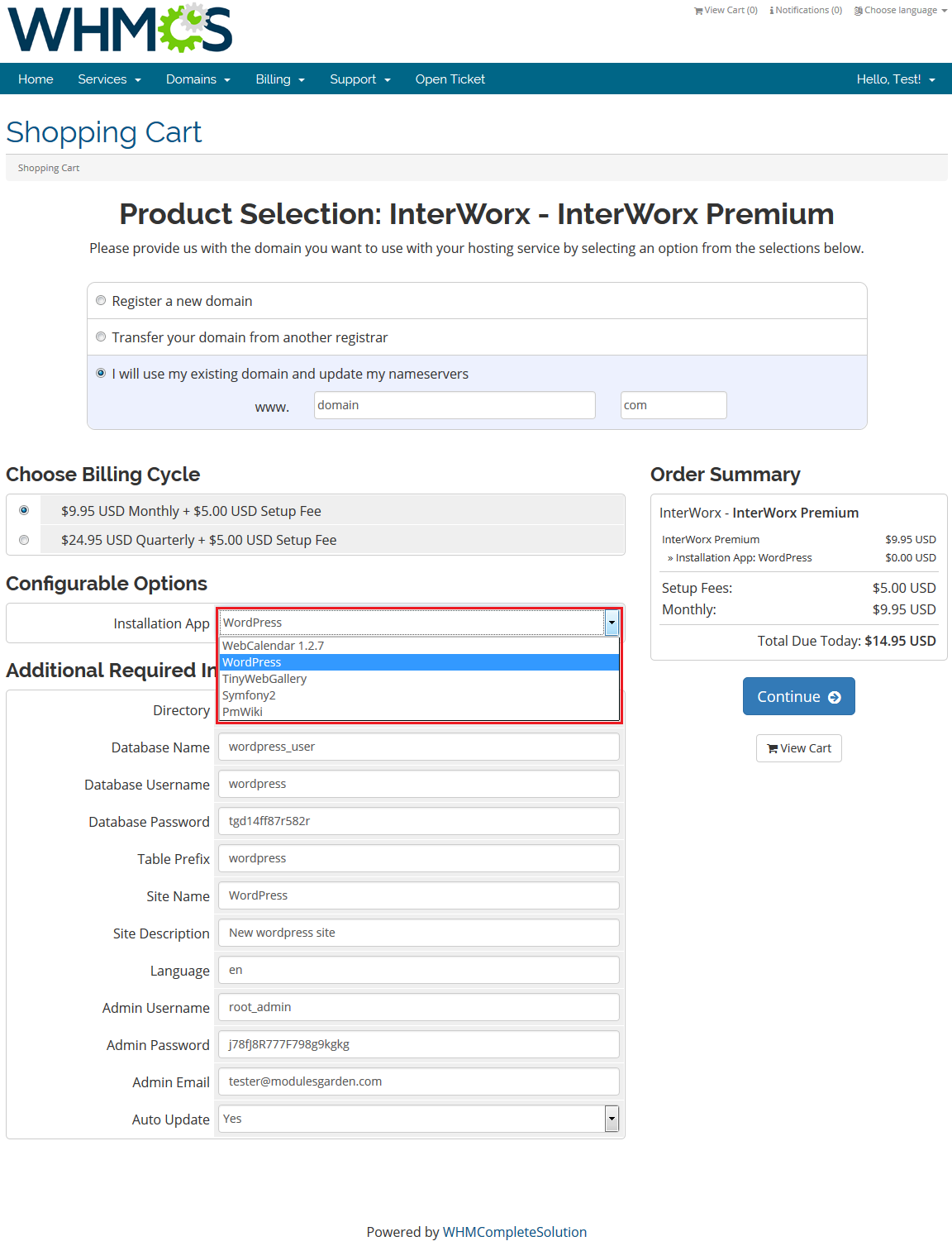Open the Choose language dropdown
Image resolution: width=952 pixels, height=1246 pixels.
(x=901, y=11)
